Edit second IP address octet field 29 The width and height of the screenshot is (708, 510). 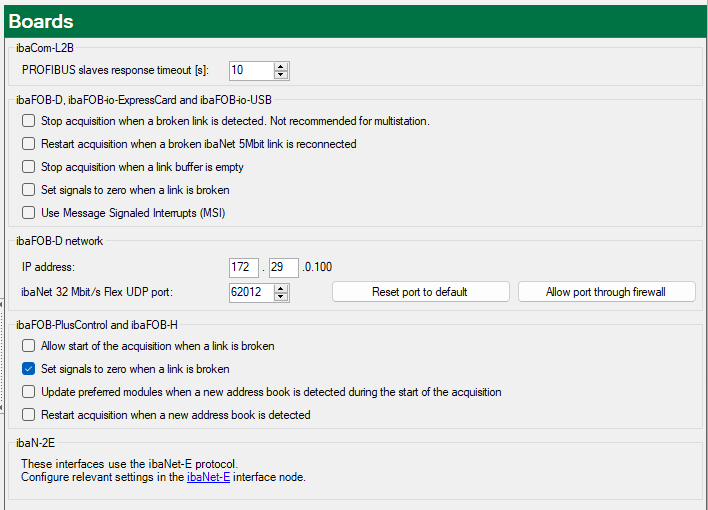(x=284, y=267)
